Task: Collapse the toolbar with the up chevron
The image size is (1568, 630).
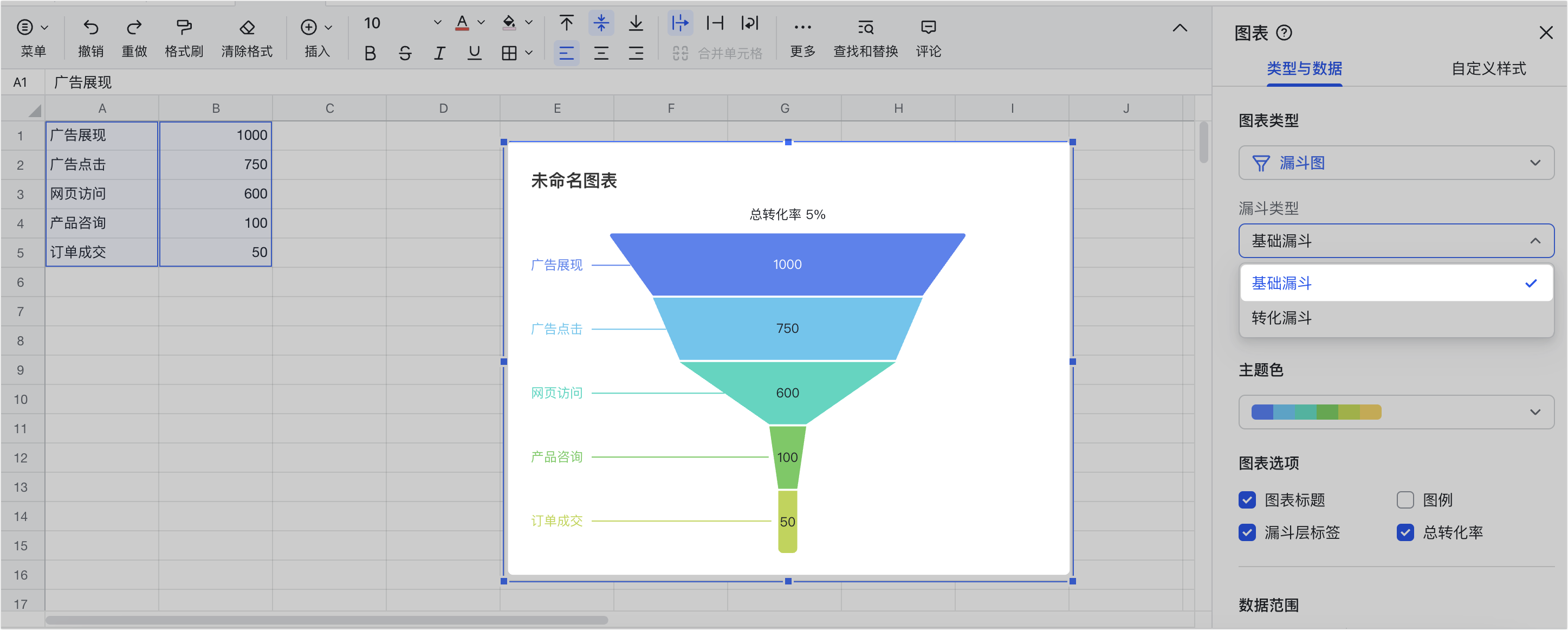Action: coord(1180,28)
